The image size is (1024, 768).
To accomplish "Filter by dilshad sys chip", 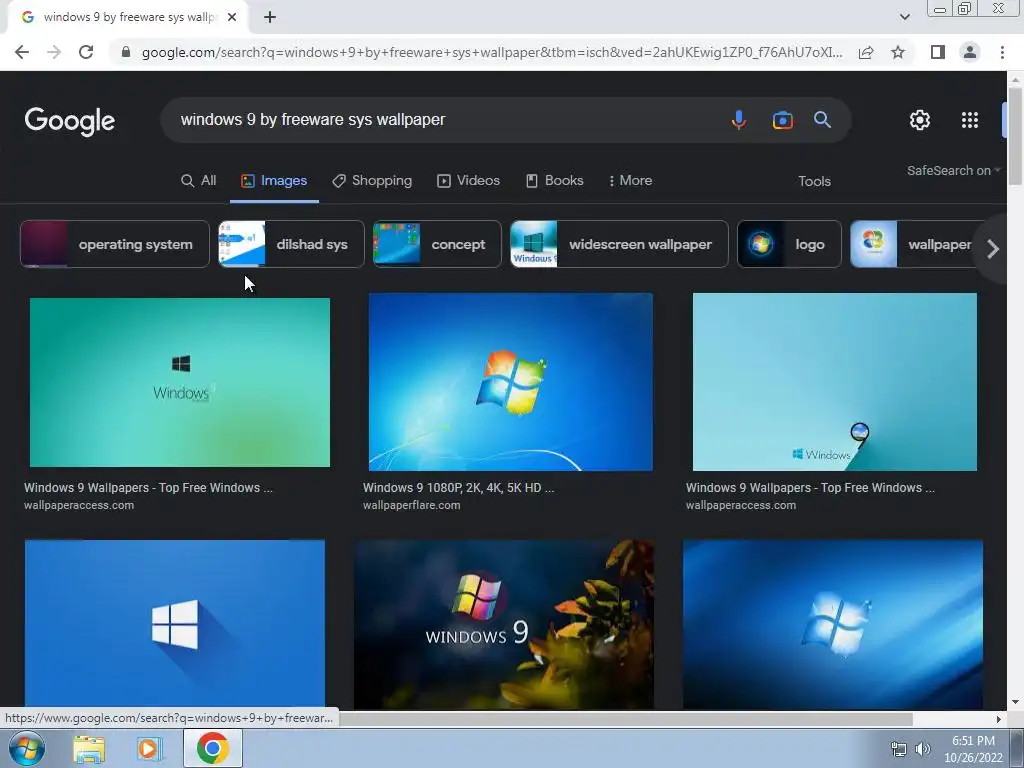I will tap(291, 244).
